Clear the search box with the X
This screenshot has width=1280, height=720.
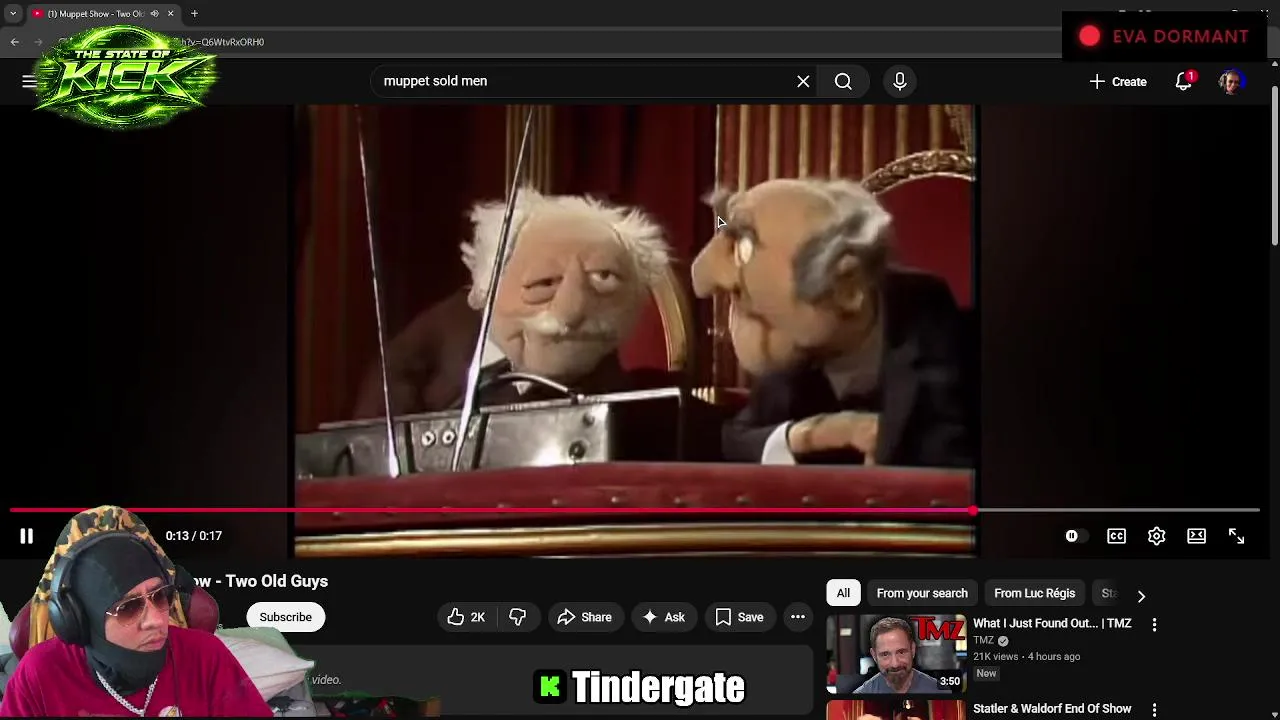click(x=803, y=81)
